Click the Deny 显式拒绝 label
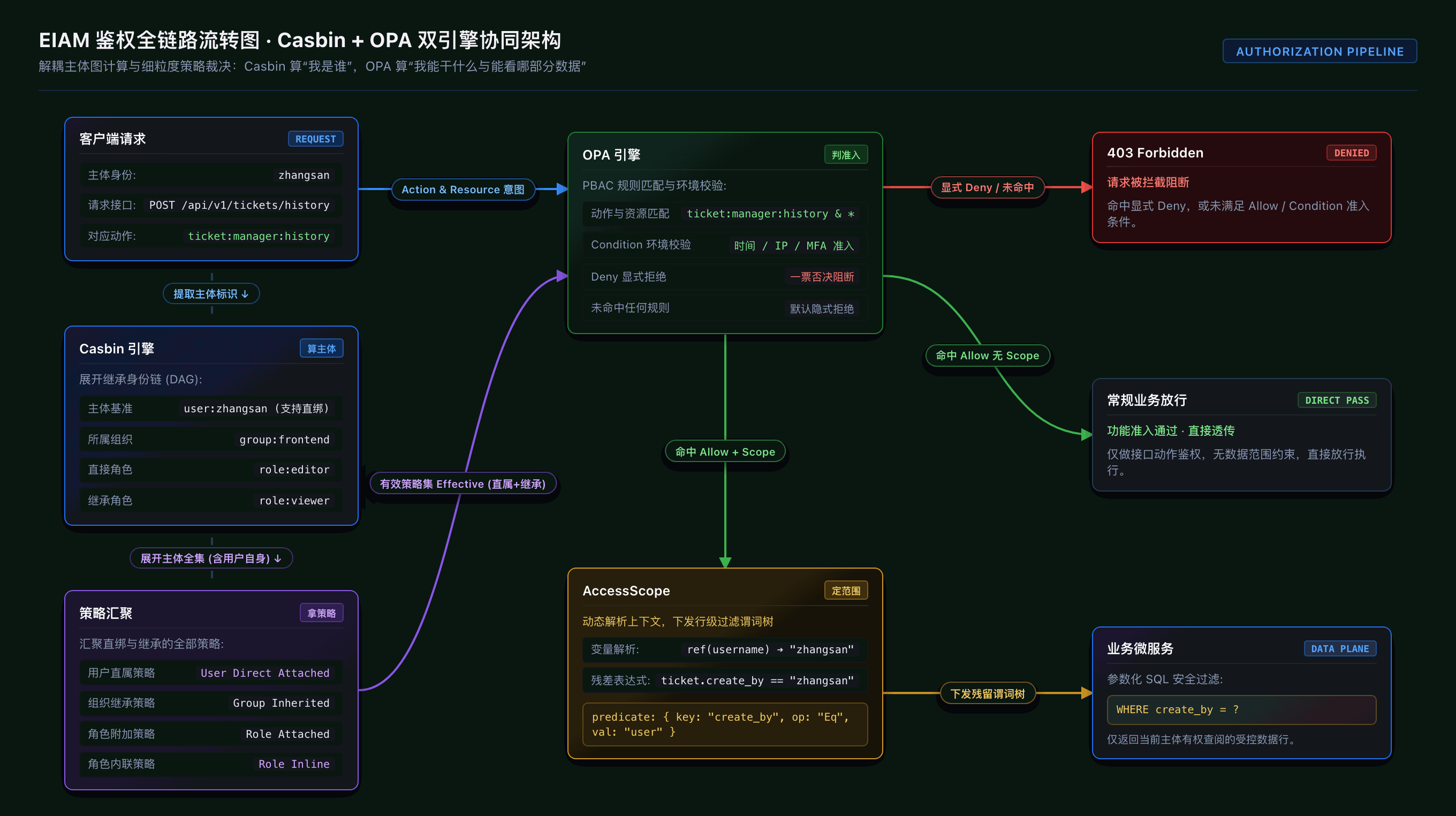 [628, 276]
